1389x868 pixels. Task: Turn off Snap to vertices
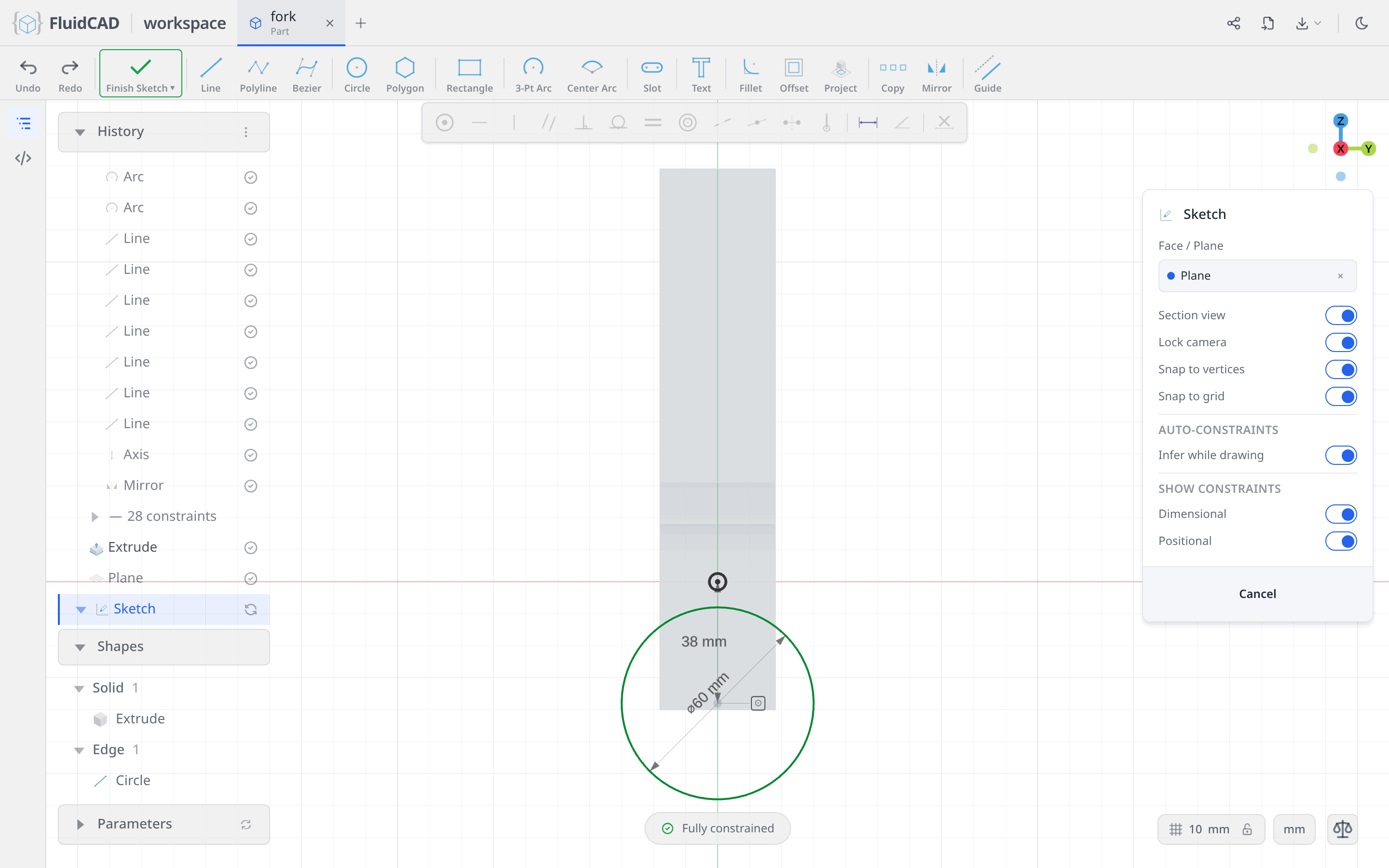(x=1341, y=369)
